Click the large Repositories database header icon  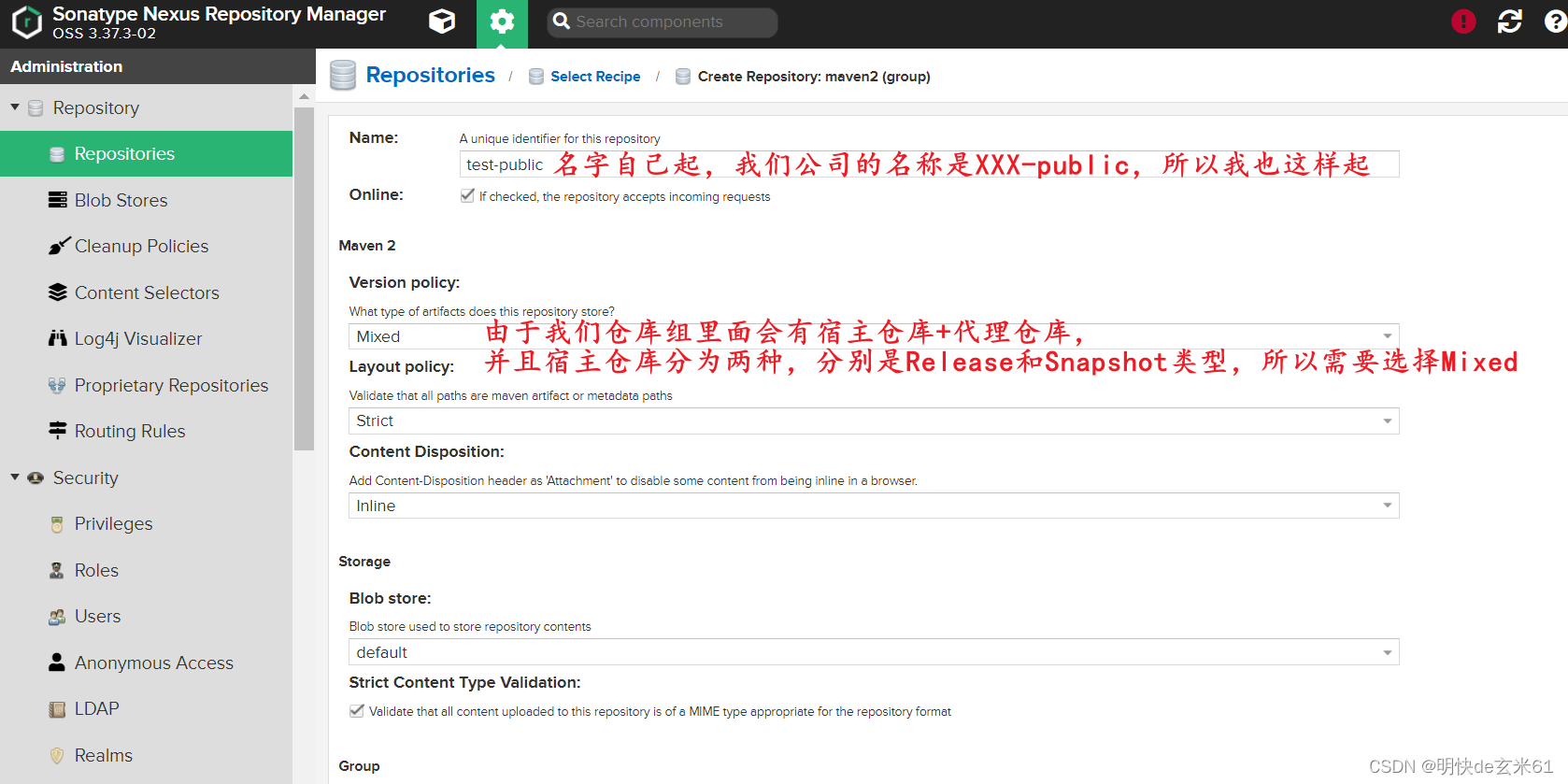pyautogui.click(x=343, y=75)
